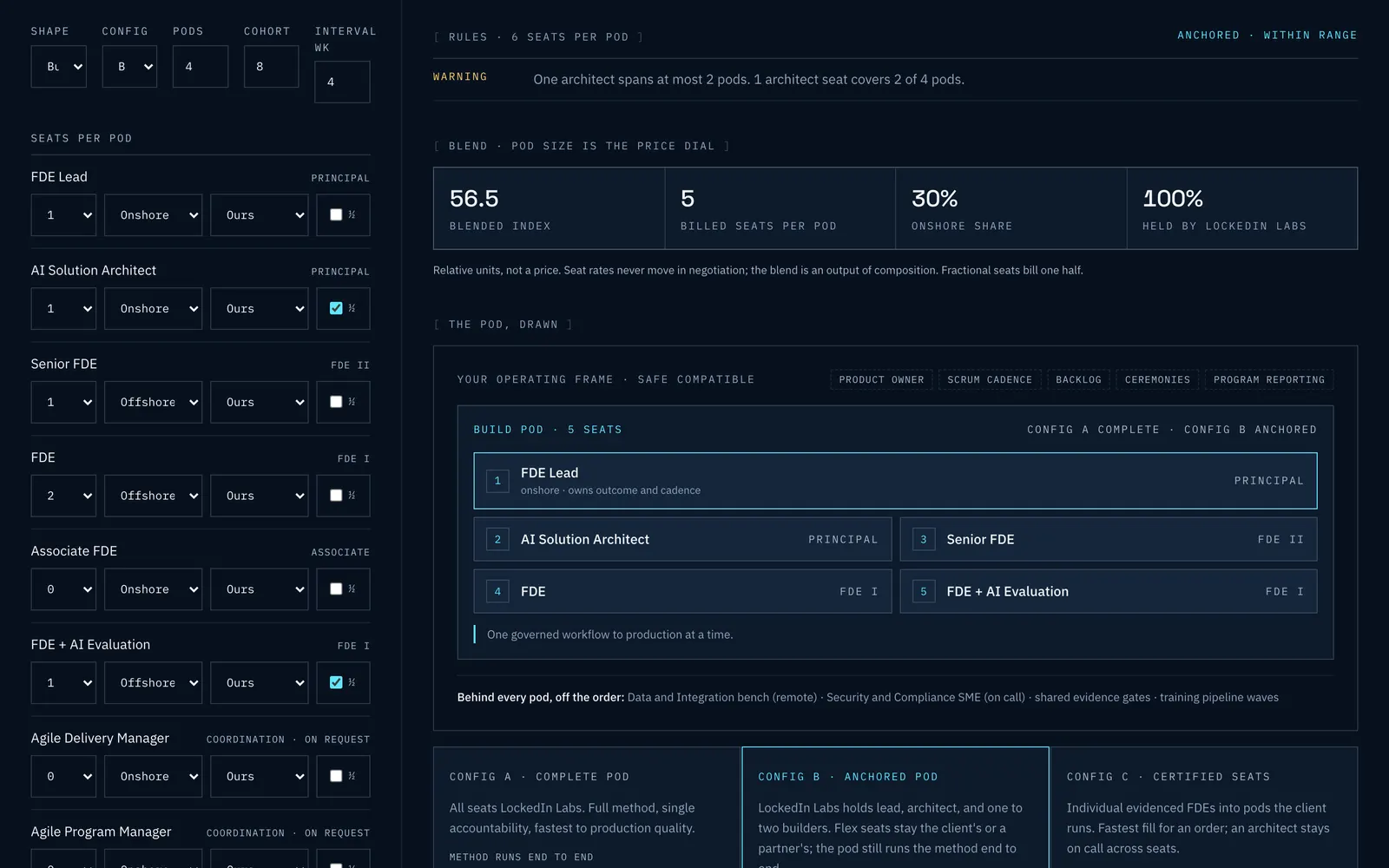
Task: Open Agile Delivery Manager Onshore location dropdown
Action: coord(154,777)
